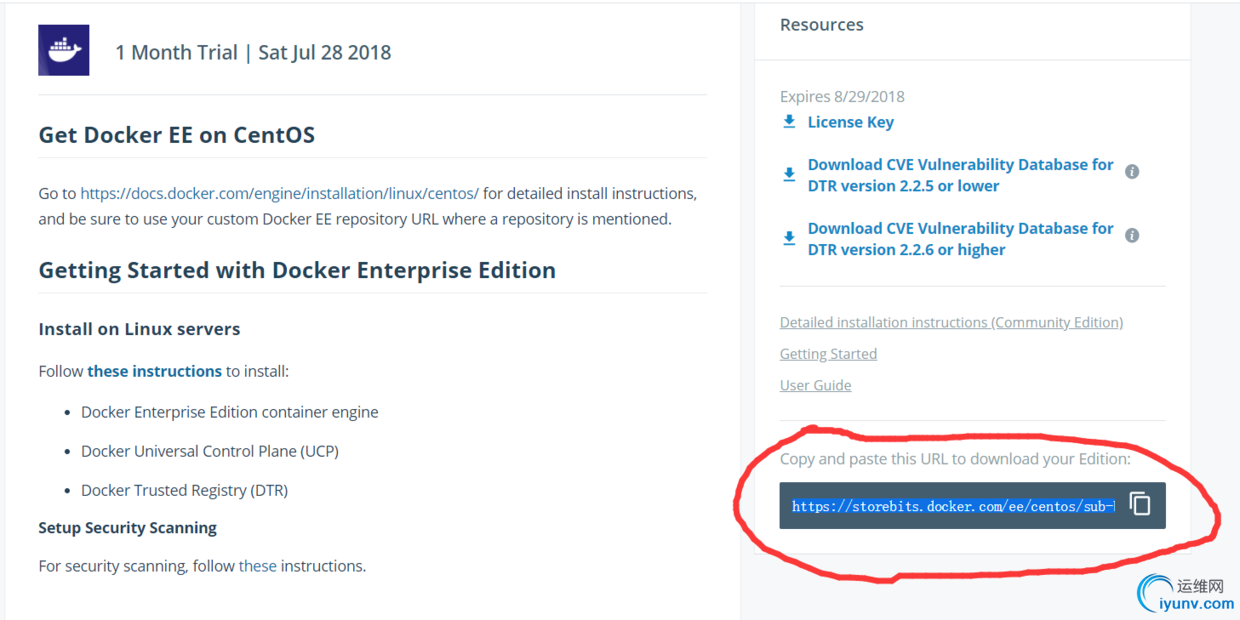Open the 'these' security scanning instructions link
Image resolution: width=1240 pixels, height=620 pixels.
258,566
